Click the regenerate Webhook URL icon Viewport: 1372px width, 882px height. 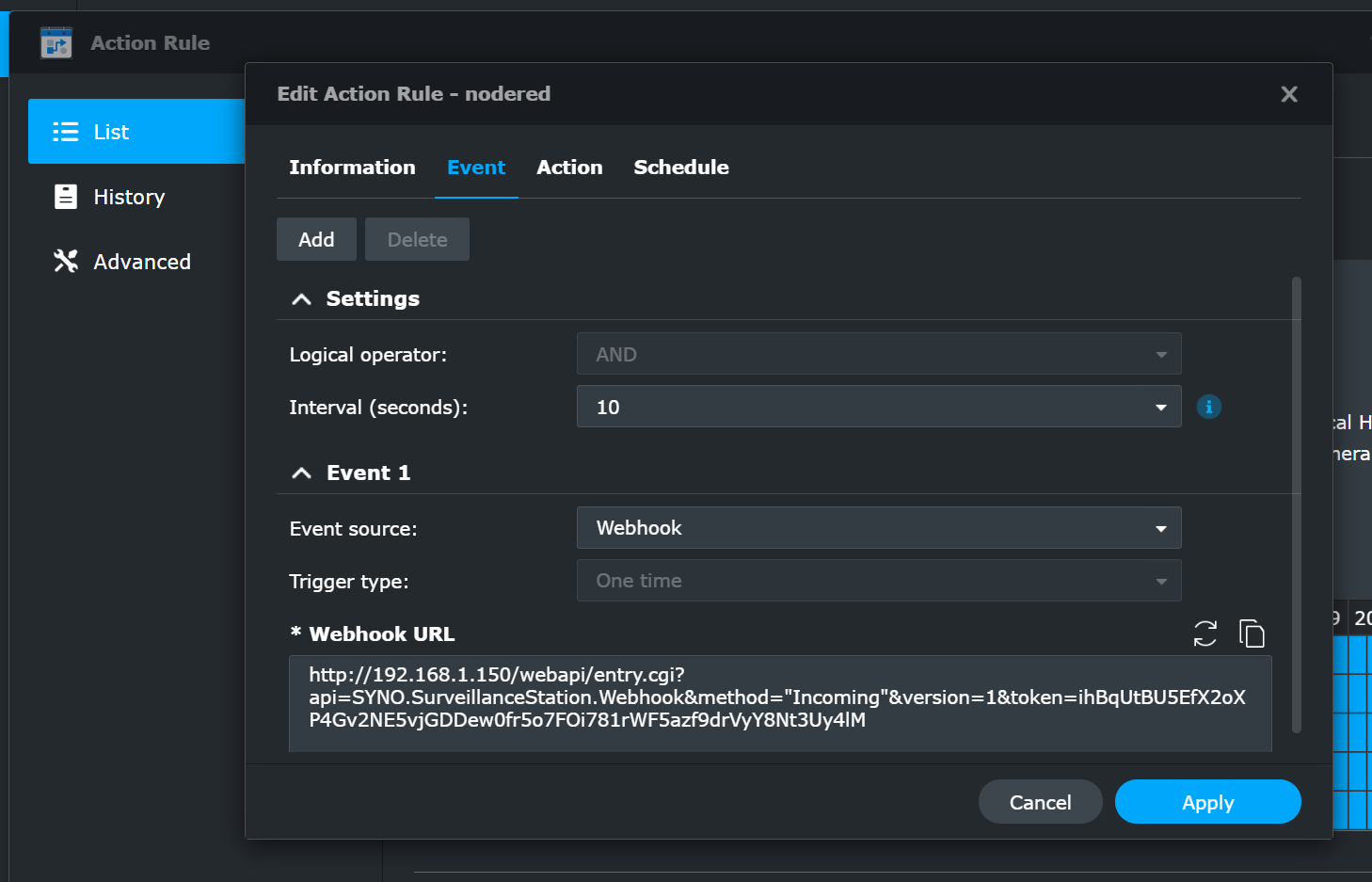coord(1204,633)
